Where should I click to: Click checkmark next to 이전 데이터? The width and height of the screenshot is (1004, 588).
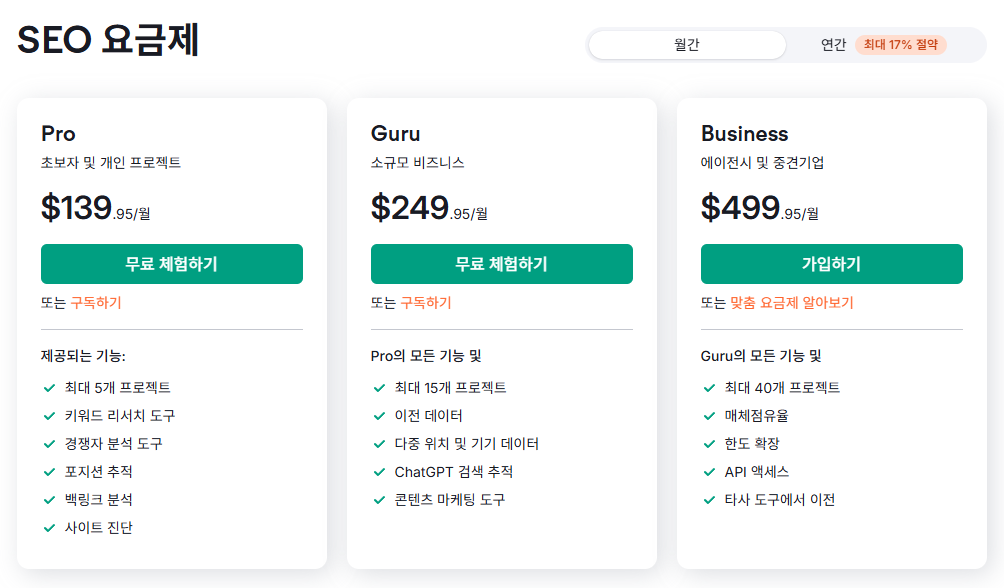coord(379,416)
